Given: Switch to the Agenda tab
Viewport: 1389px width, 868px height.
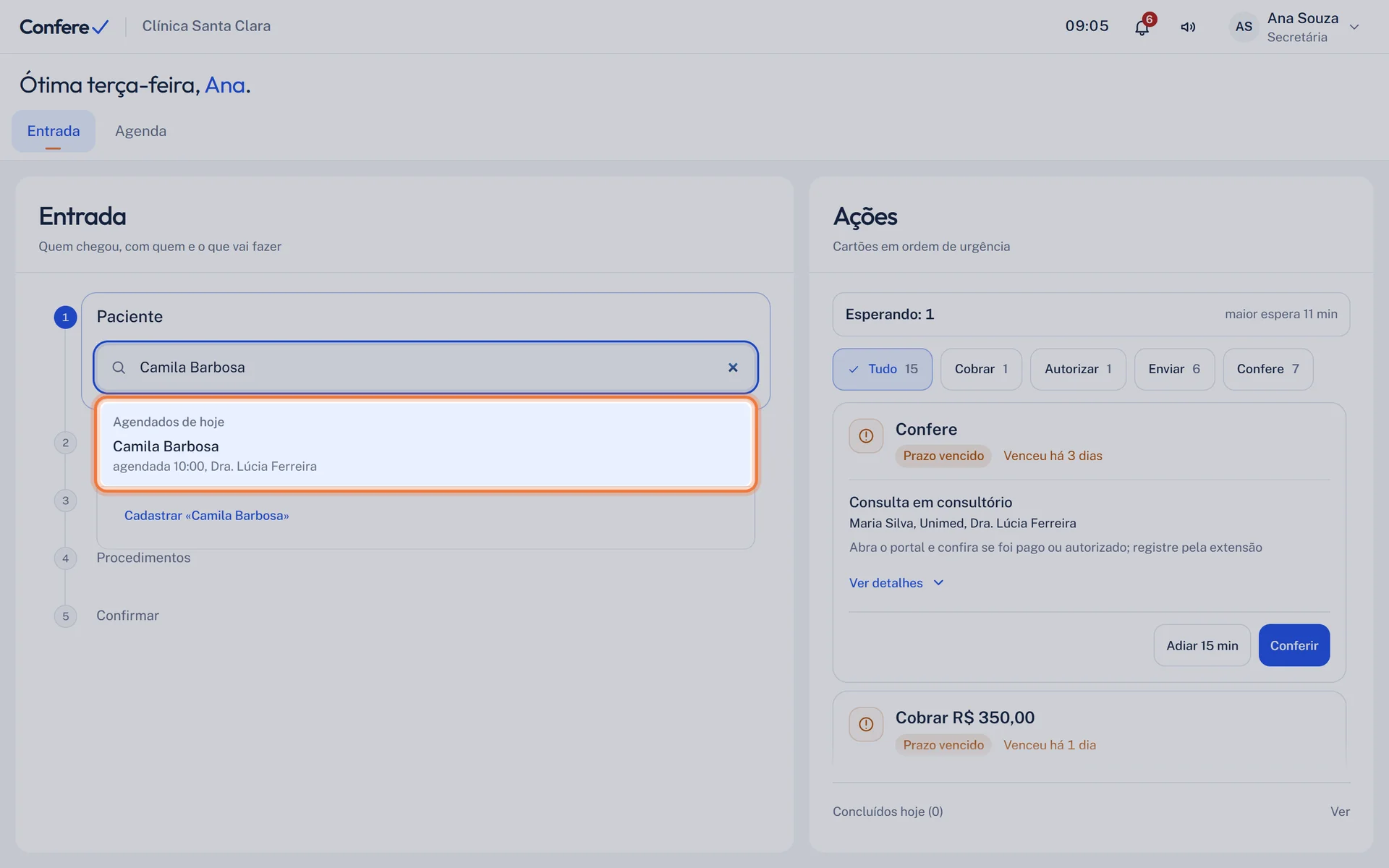Looking at the screenshot, I should click(x=140, y=131).
